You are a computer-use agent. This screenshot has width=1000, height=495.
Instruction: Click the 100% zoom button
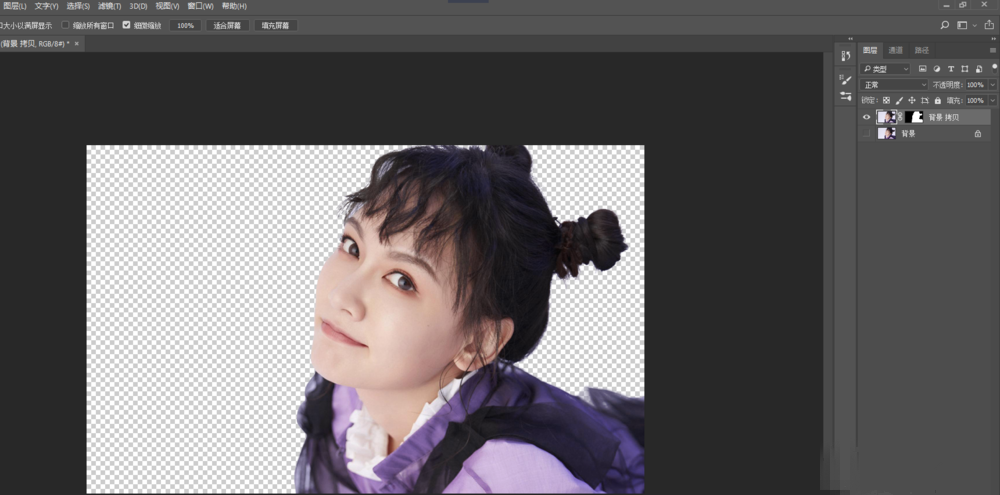(x=186, y=26)
